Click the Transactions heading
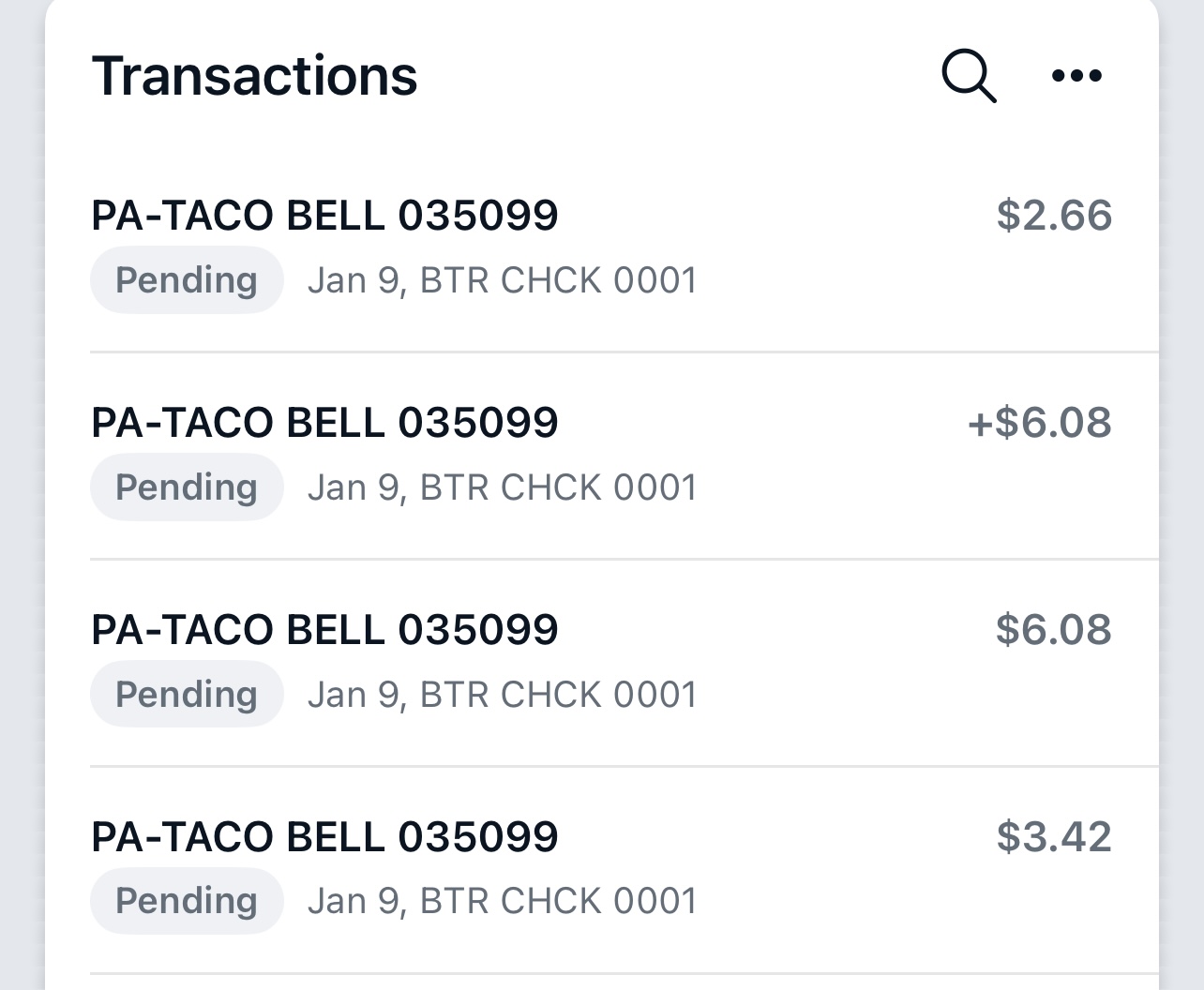 point(254,76)
